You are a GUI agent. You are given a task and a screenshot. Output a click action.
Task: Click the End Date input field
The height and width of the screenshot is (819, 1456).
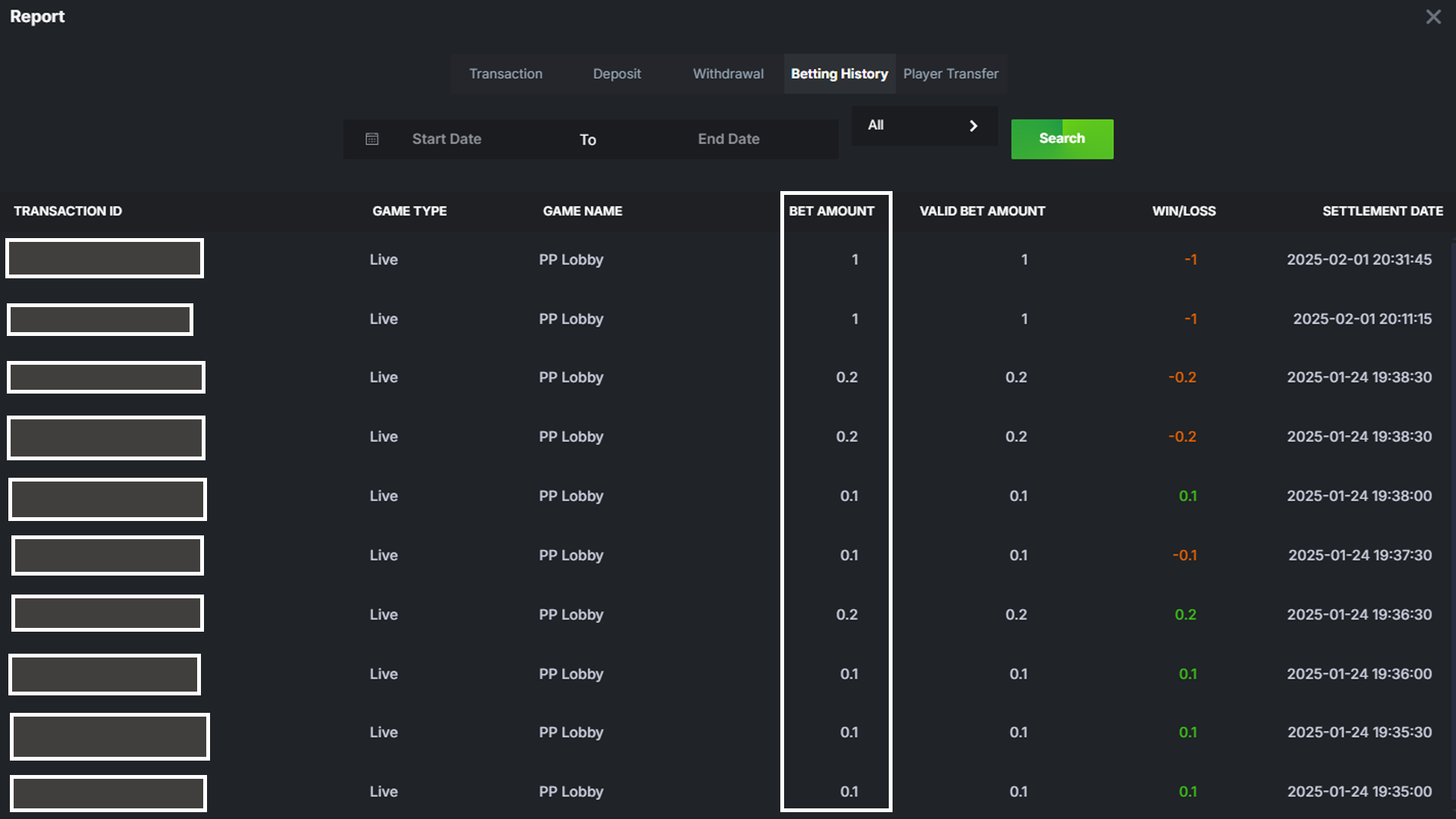coord(728,139)
